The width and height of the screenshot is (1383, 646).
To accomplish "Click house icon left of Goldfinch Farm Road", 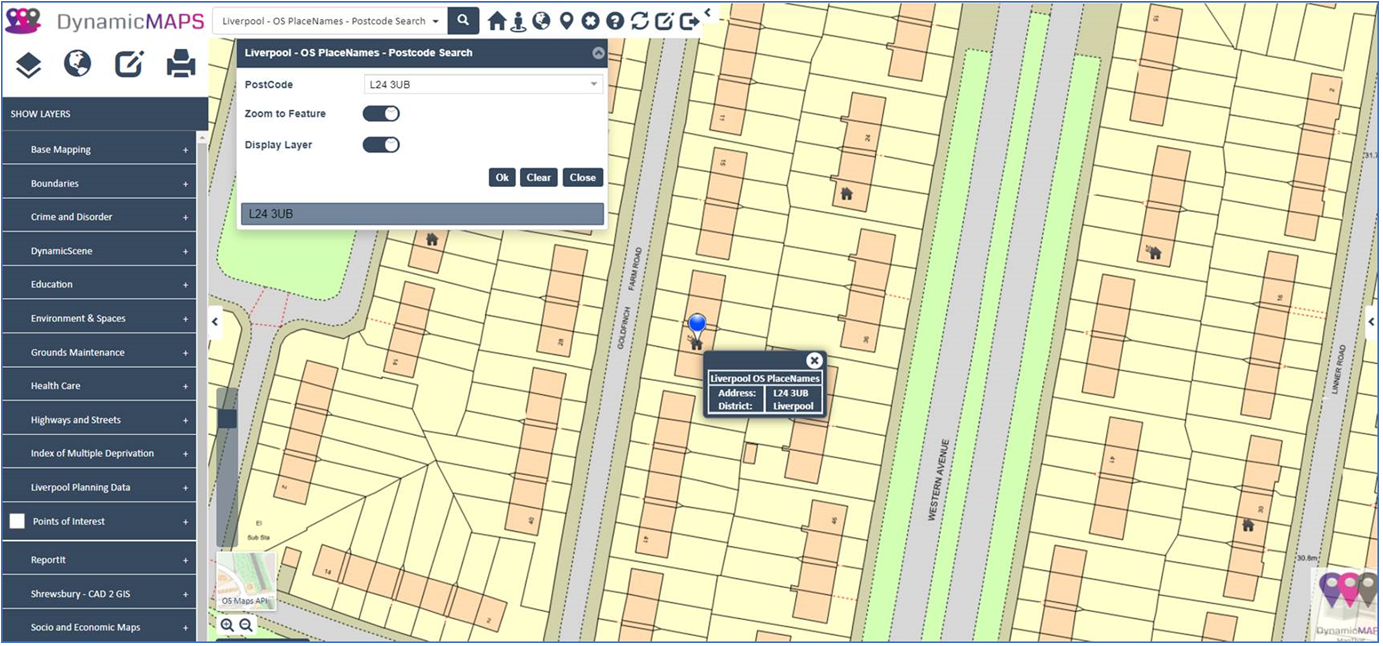I will coord(432,239).
